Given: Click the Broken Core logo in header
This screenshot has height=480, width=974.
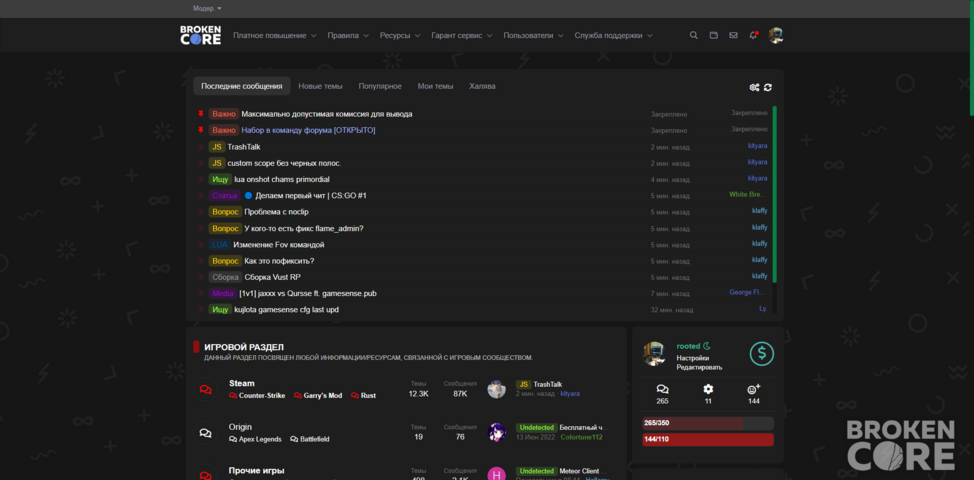Looking at the screenshot, I should click(x=200, y=35).
